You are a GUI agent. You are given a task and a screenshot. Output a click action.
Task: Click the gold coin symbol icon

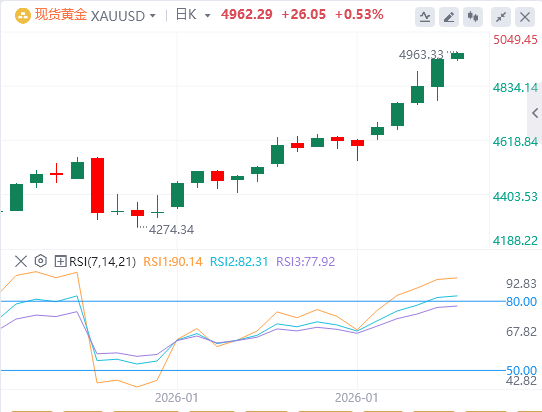coord(23,16)
